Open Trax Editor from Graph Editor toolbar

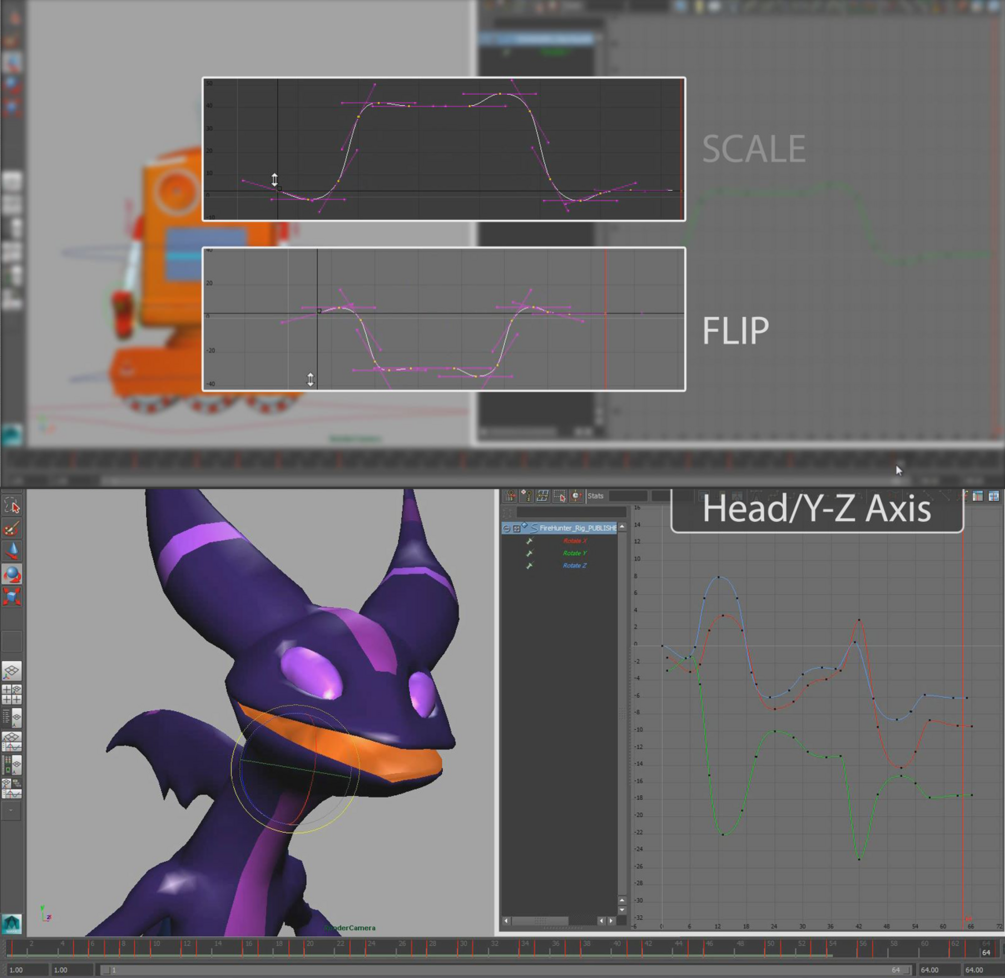coord(993,495)
